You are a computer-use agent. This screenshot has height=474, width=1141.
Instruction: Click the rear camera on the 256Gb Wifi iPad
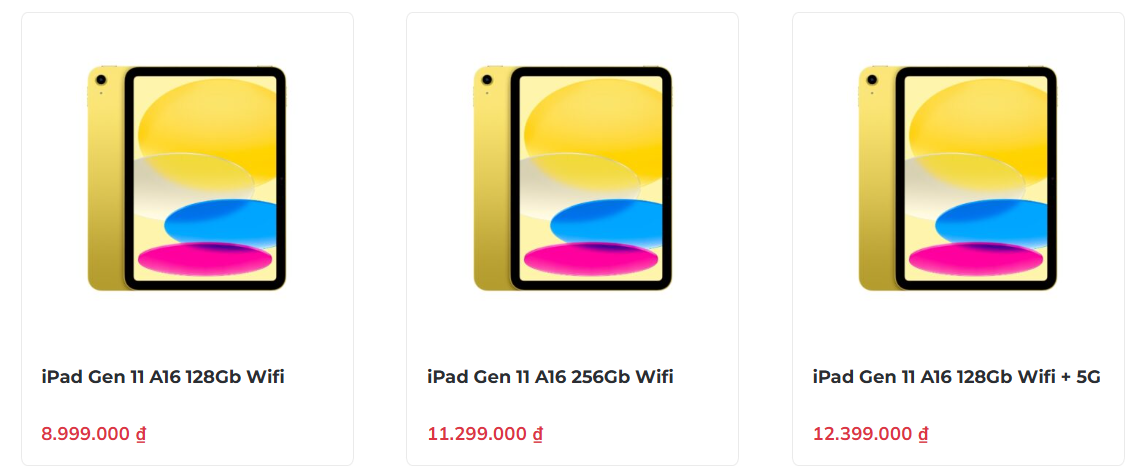click(x=486, y=79)
